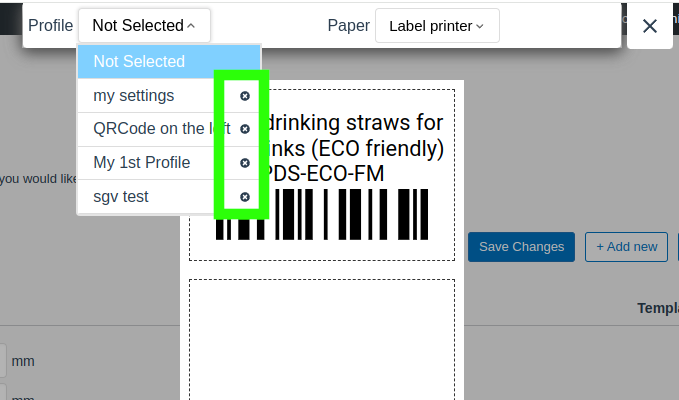Click the Profile label text

pos(50,26)
